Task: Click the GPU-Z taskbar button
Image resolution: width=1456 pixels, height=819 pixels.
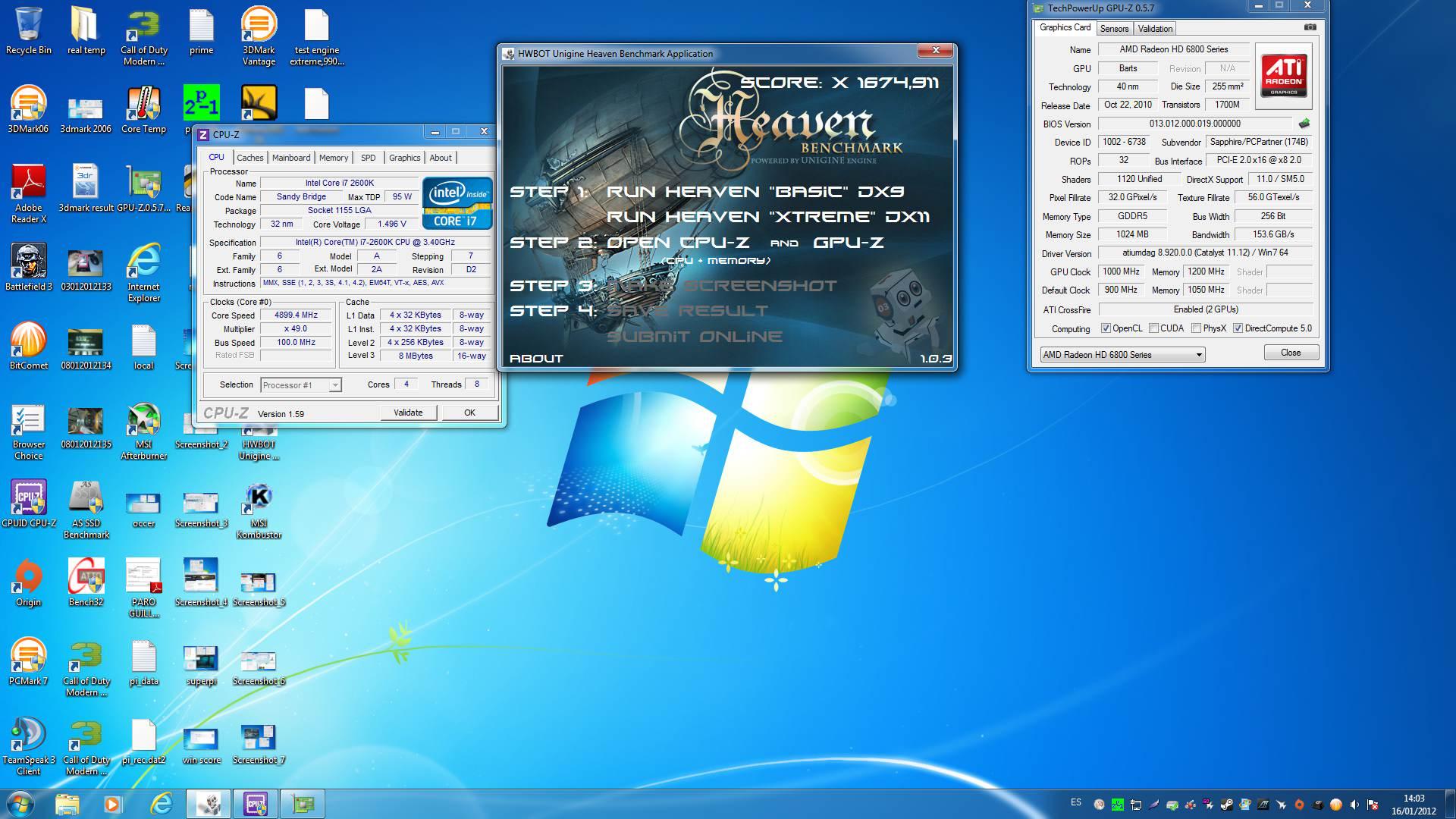Action: (303, 803)
